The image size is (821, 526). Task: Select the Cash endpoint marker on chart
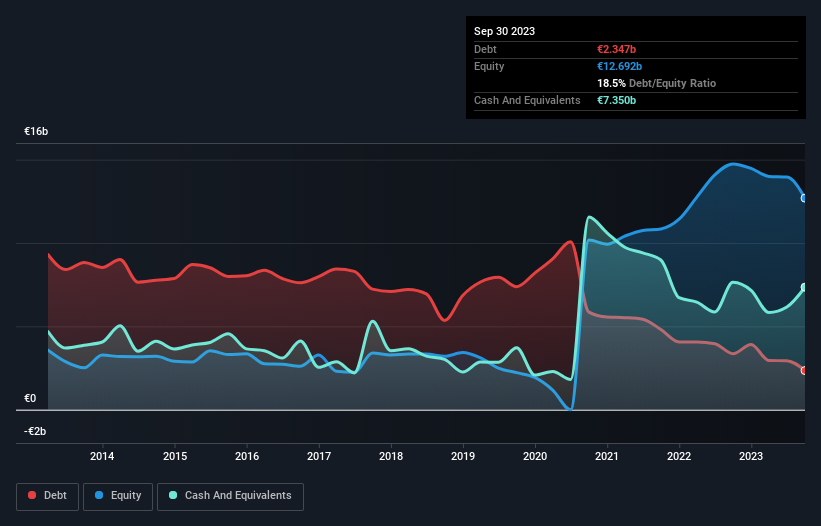point(804,287)
